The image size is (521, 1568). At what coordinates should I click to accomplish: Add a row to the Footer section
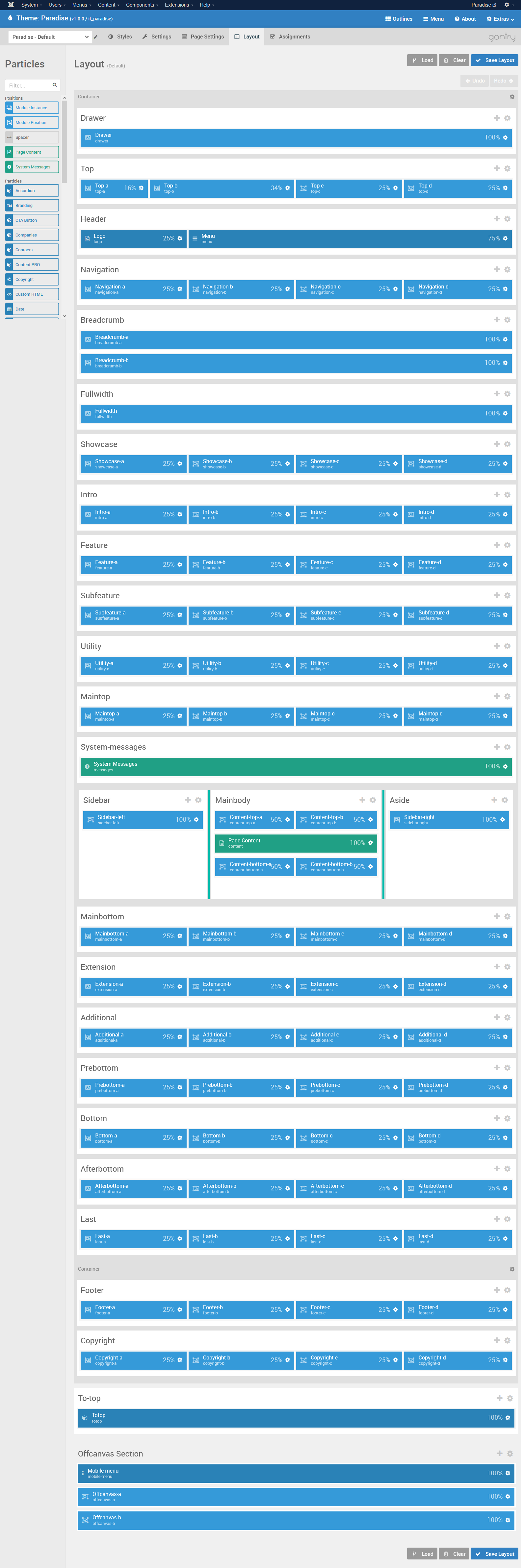497,1290
